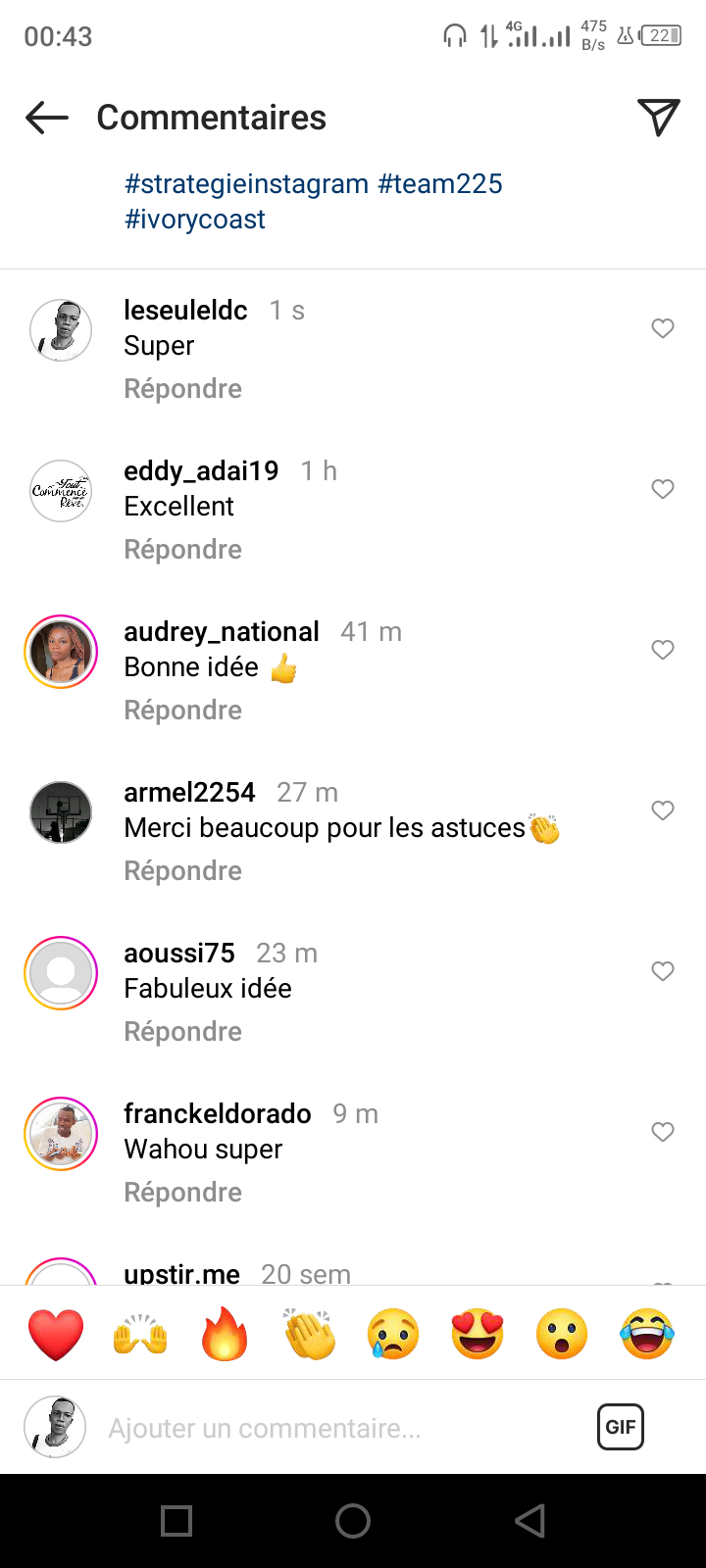
Task: Insert the laughing tears emoji
Action: click(x=647, y=1334)
